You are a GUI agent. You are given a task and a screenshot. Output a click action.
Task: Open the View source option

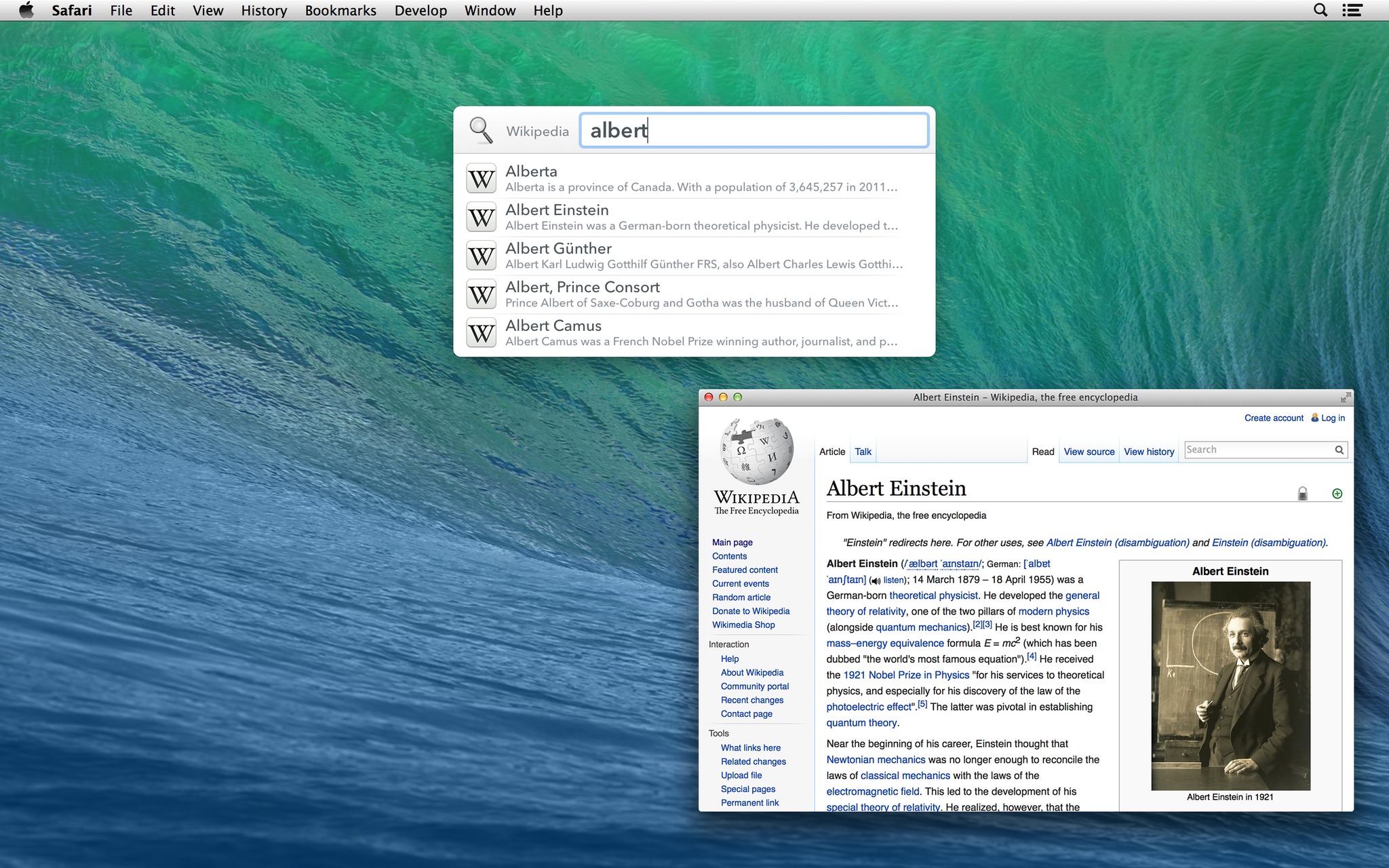(1088, 452)
